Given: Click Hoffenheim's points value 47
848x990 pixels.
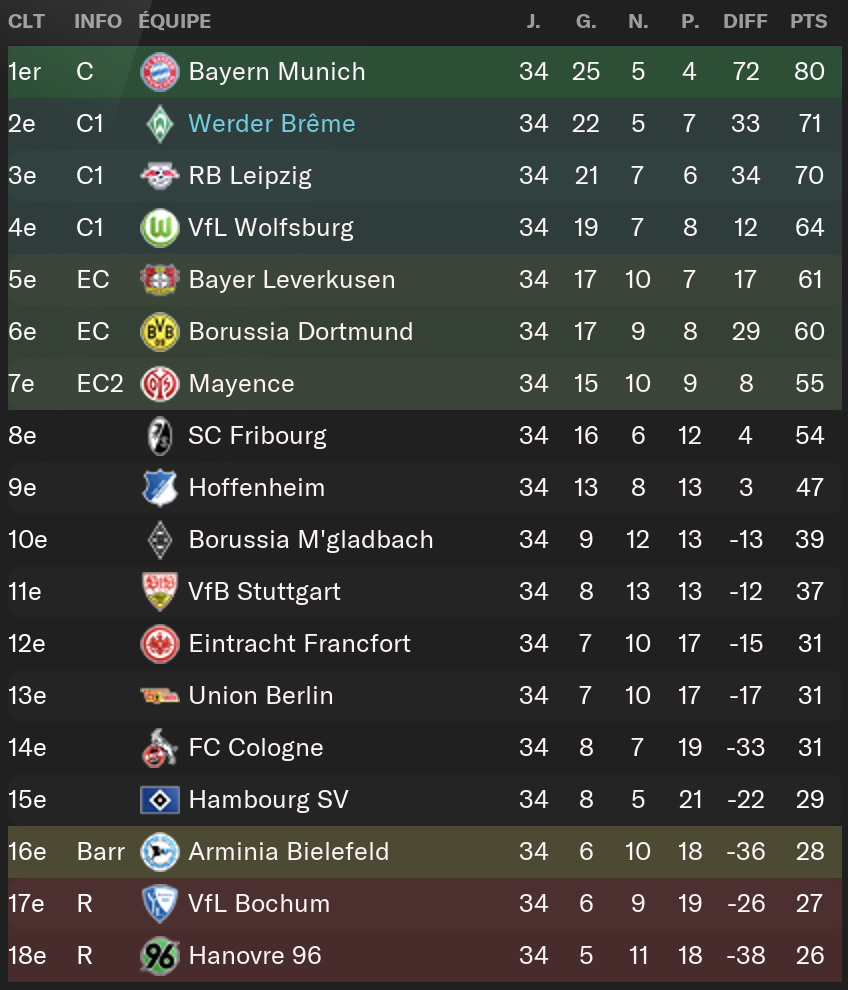Looking at the screenshot, I should pos(809,488).
